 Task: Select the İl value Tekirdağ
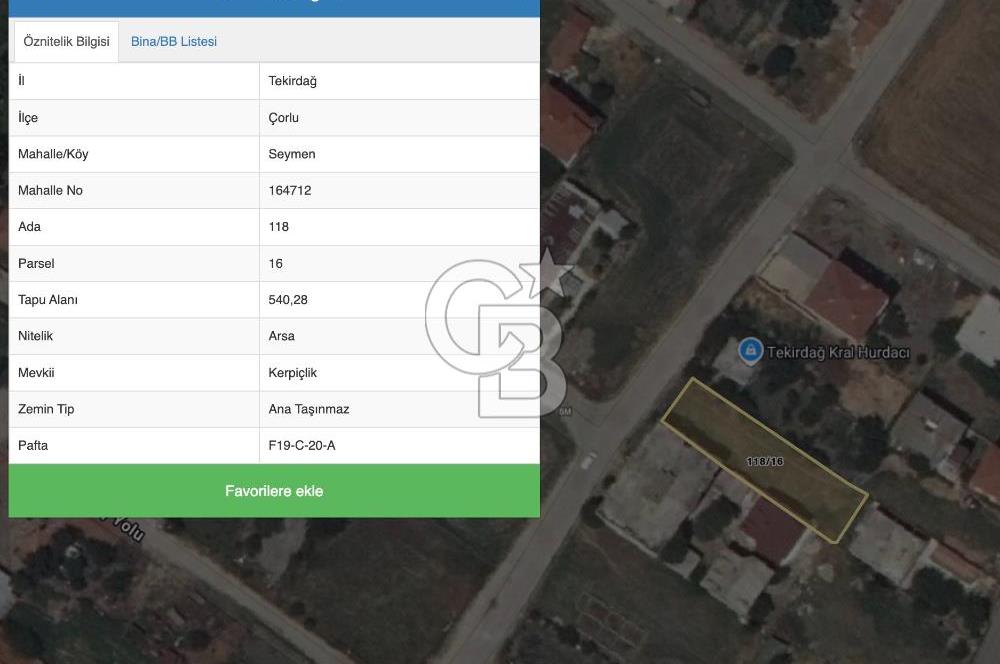(293, 81)
